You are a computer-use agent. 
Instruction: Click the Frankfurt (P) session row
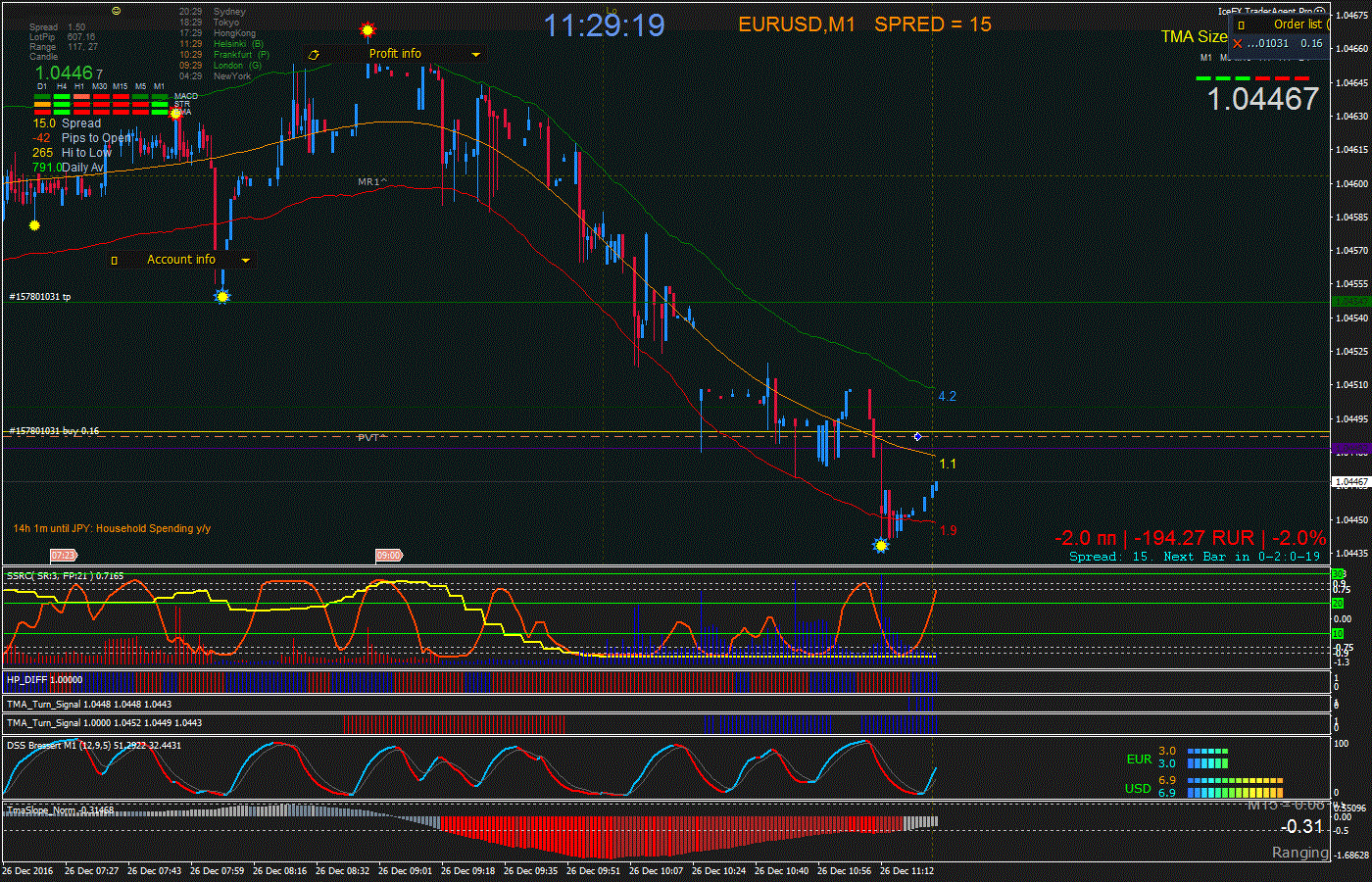[224, 55]
